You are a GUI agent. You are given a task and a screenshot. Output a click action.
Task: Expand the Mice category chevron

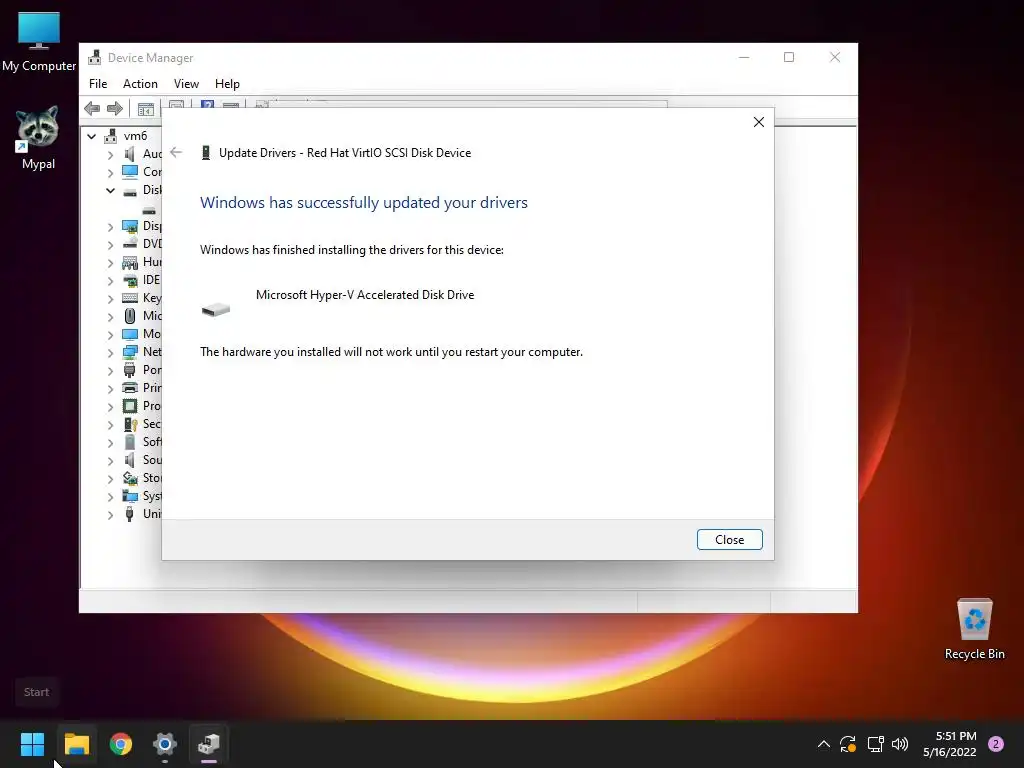pos(110,317)
